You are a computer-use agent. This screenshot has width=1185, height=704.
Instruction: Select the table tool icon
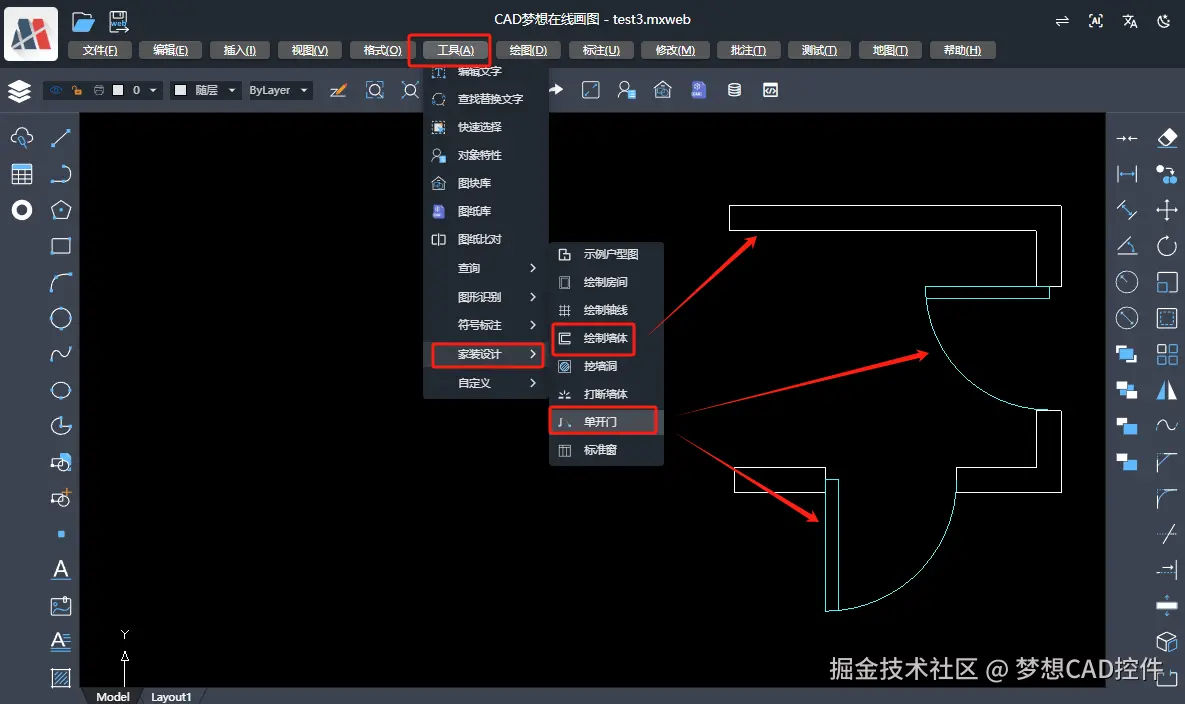point(21,174)
